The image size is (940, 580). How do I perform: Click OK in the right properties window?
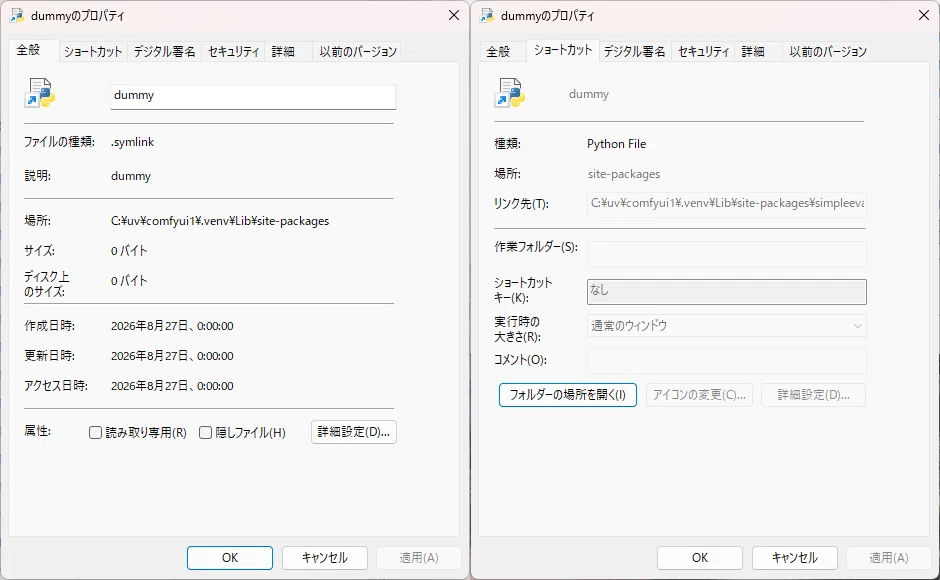click(700, 558)
